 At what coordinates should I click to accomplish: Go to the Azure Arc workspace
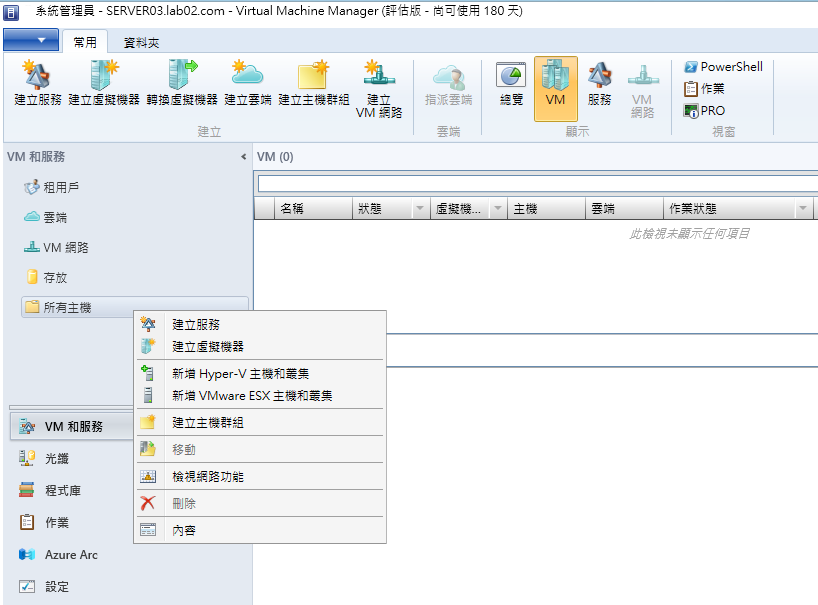(71, 554)
